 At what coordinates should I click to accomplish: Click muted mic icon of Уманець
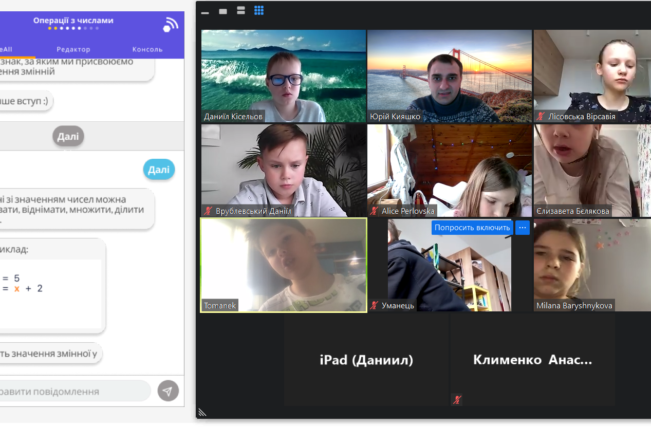(374, 305)
